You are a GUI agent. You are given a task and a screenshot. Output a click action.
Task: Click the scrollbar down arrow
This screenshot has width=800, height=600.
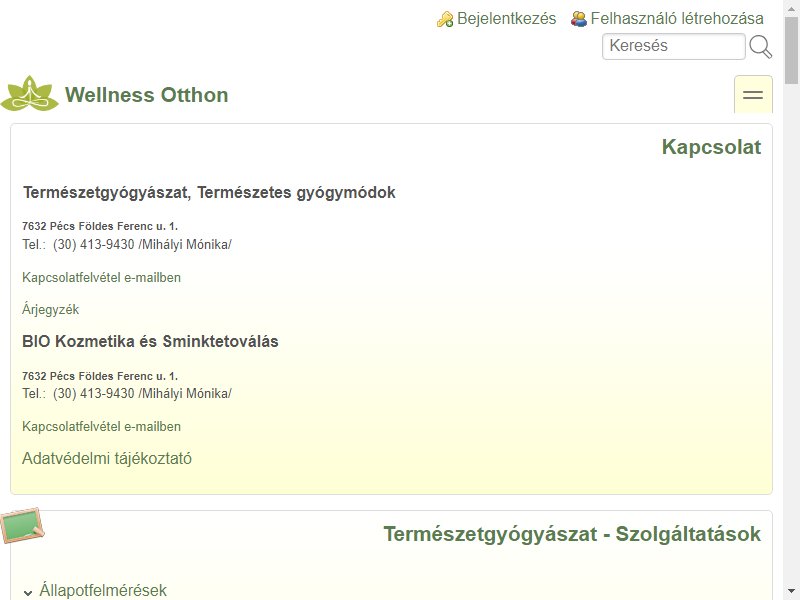tap(792, 592)
